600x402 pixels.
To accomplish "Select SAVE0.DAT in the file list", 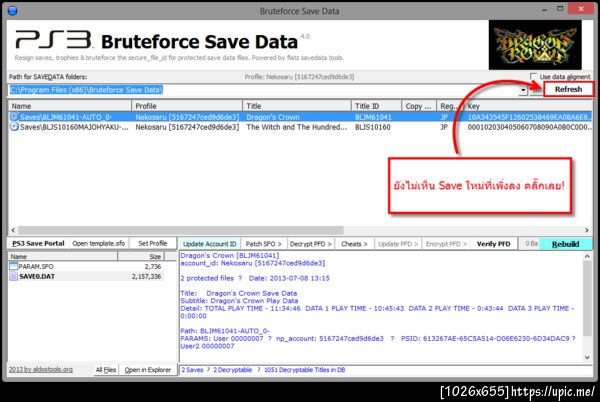I will (86, 276).
